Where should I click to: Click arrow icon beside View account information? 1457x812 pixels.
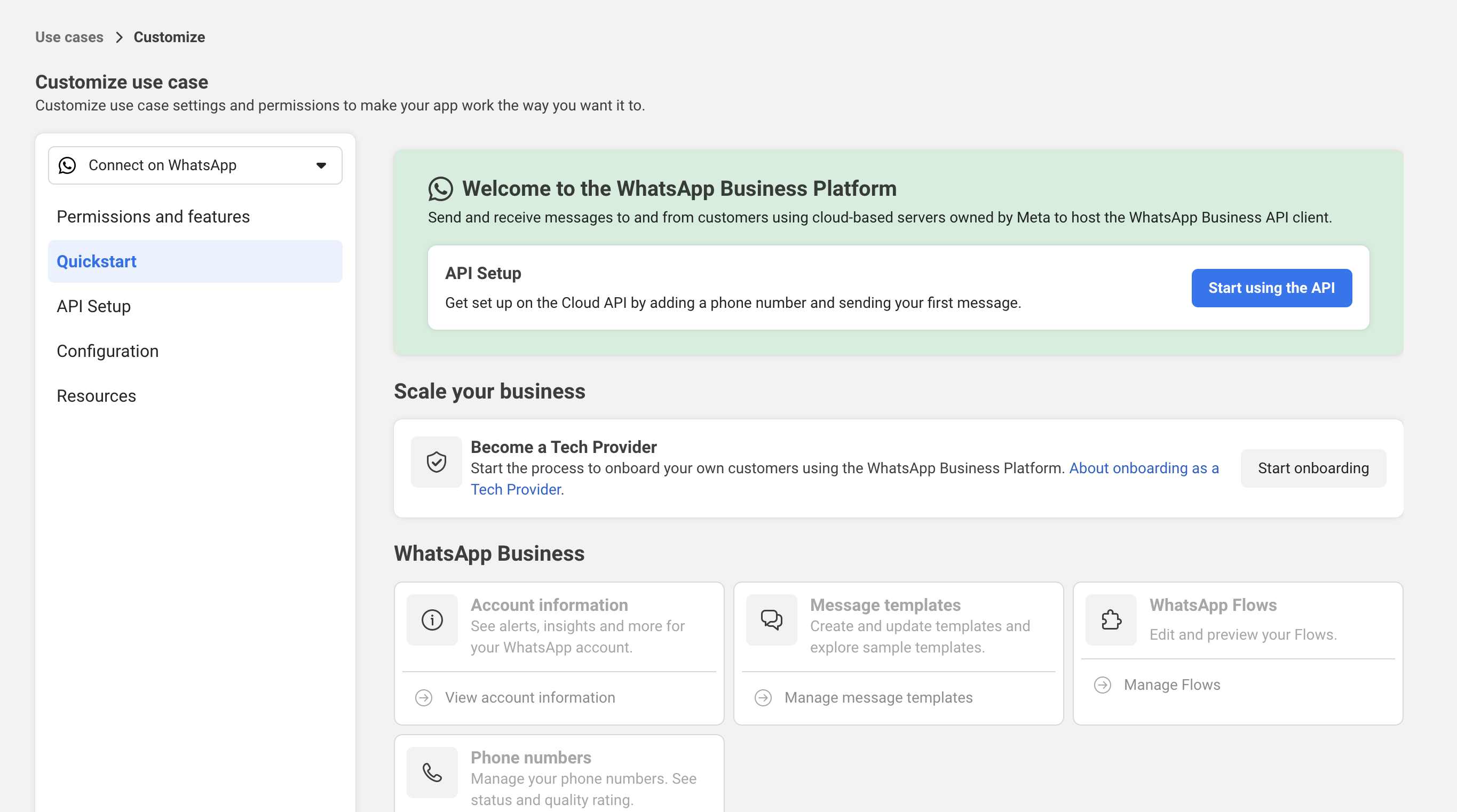(424, 698)
